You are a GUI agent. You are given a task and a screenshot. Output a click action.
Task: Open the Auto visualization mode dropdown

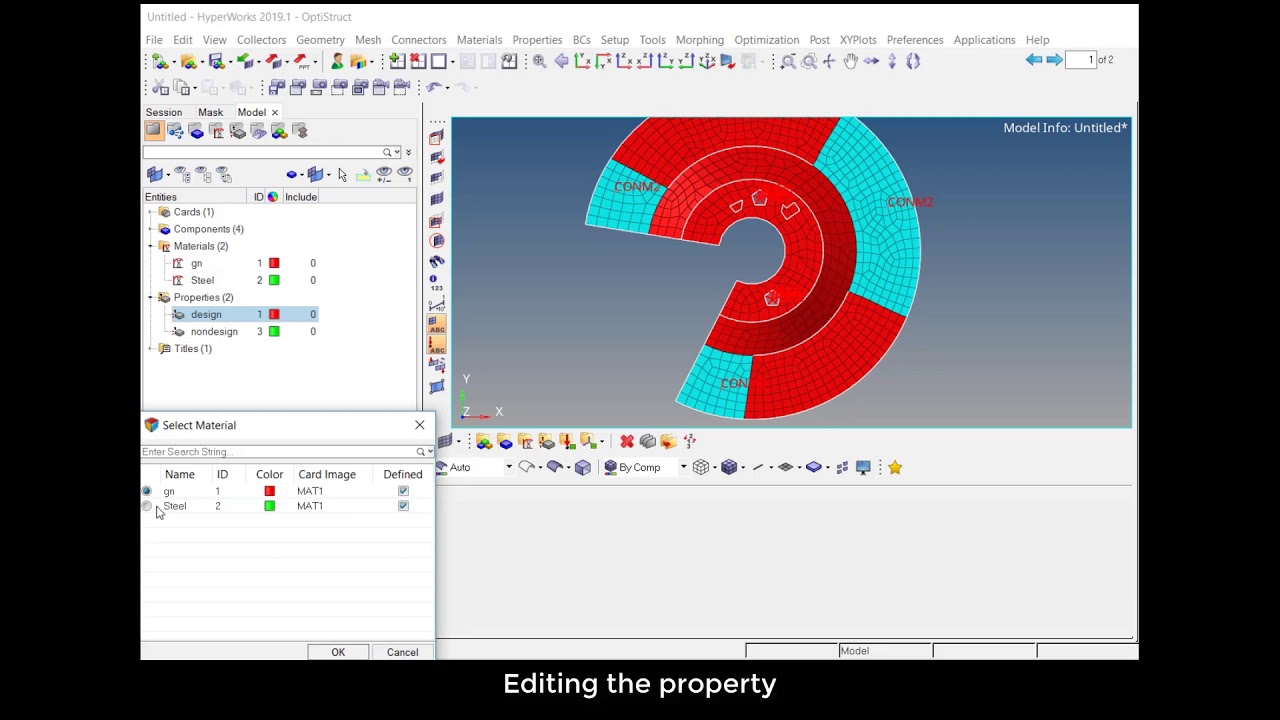point(508,467)
